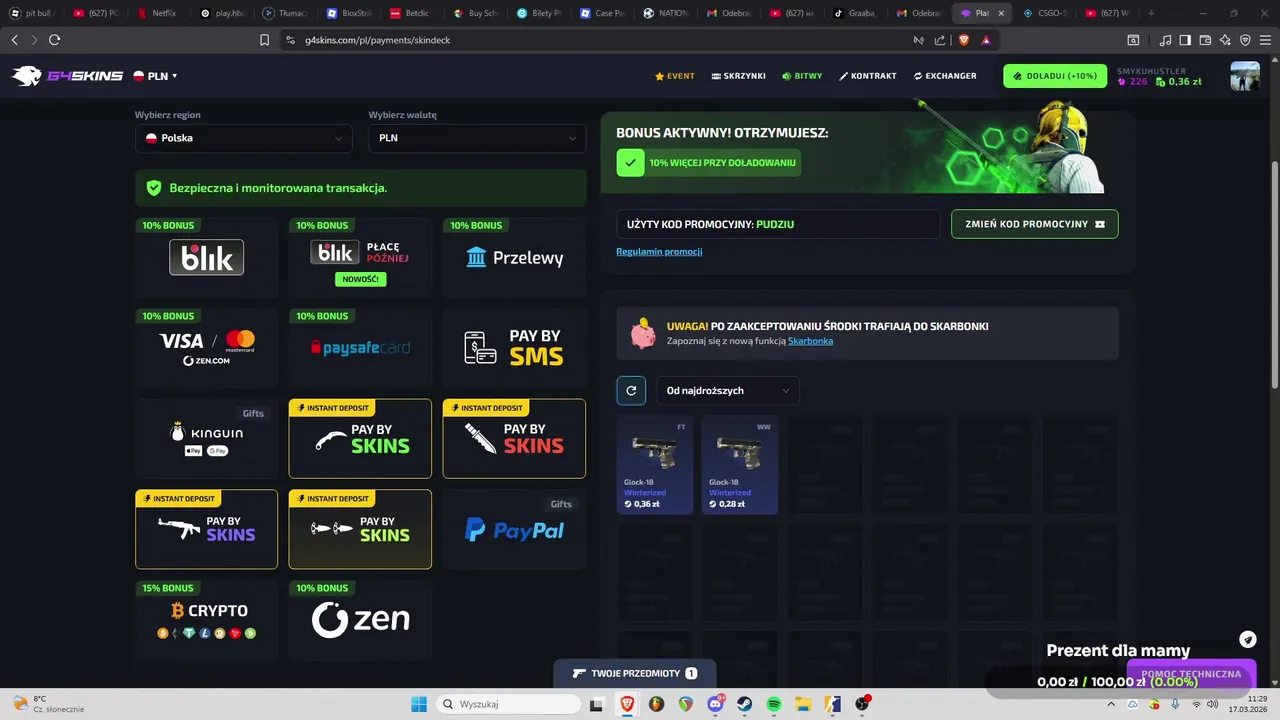Open File Explorer from taskbar

[803, 704]
